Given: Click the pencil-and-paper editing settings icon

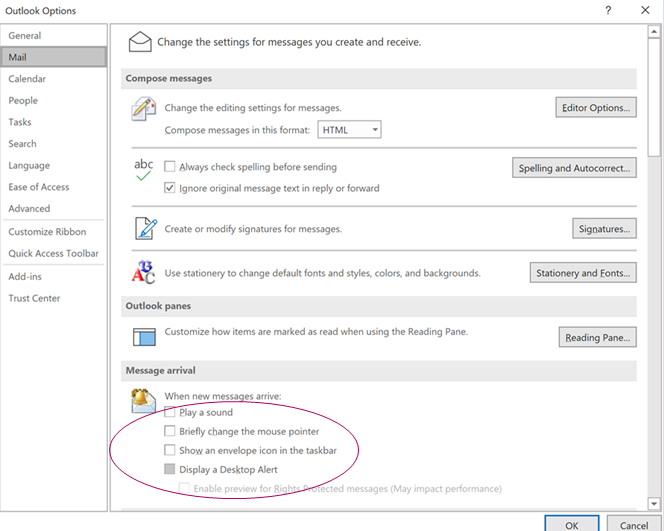Looking at the screenshot, I should (x=144, y=109).
